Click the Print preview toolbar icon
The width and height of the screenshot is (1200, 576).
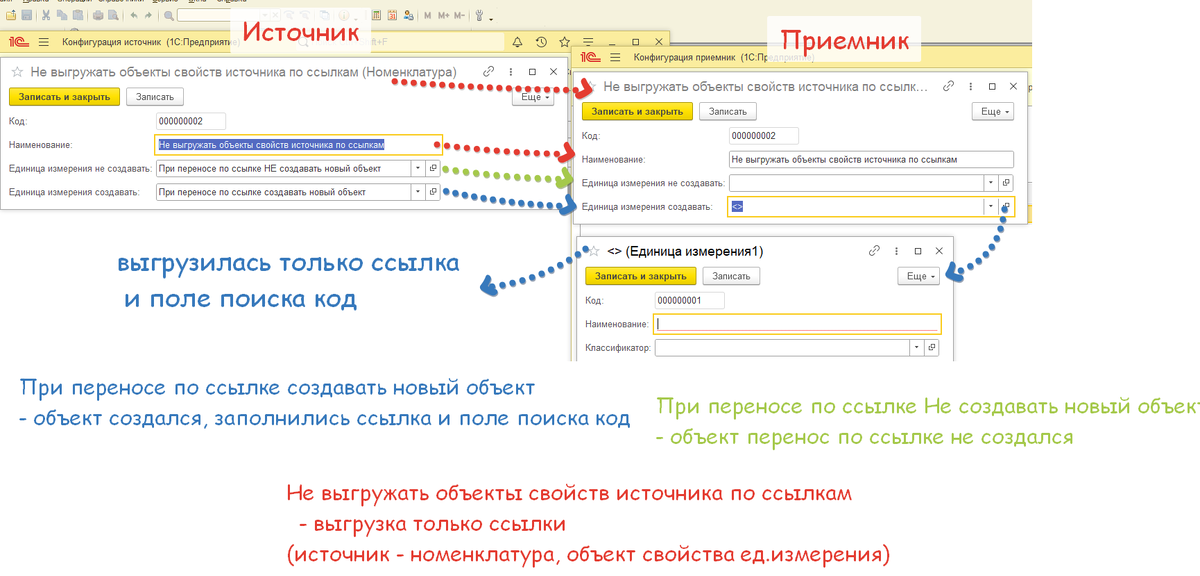[113, 15]
